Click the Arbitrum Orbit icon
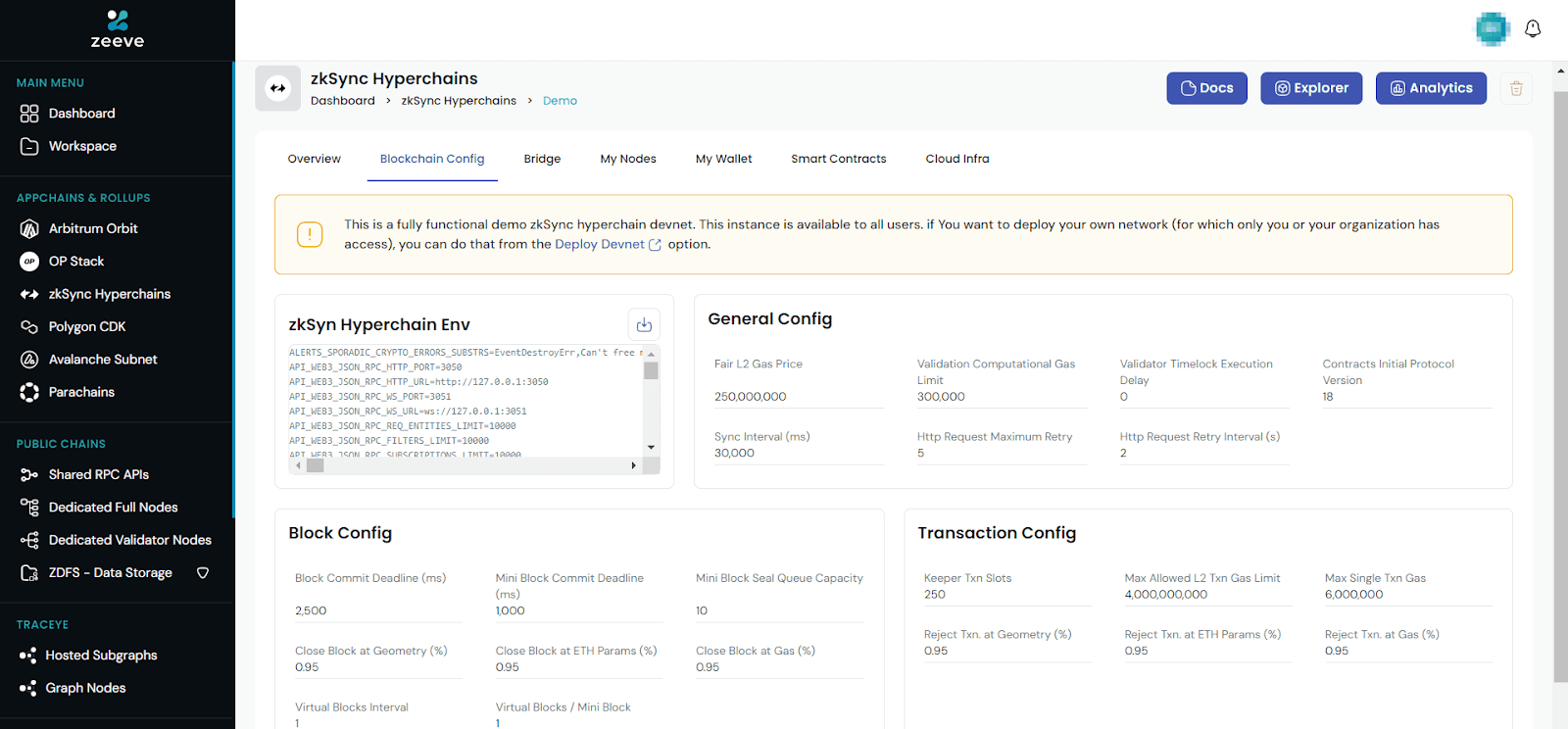 click(29, 228)
